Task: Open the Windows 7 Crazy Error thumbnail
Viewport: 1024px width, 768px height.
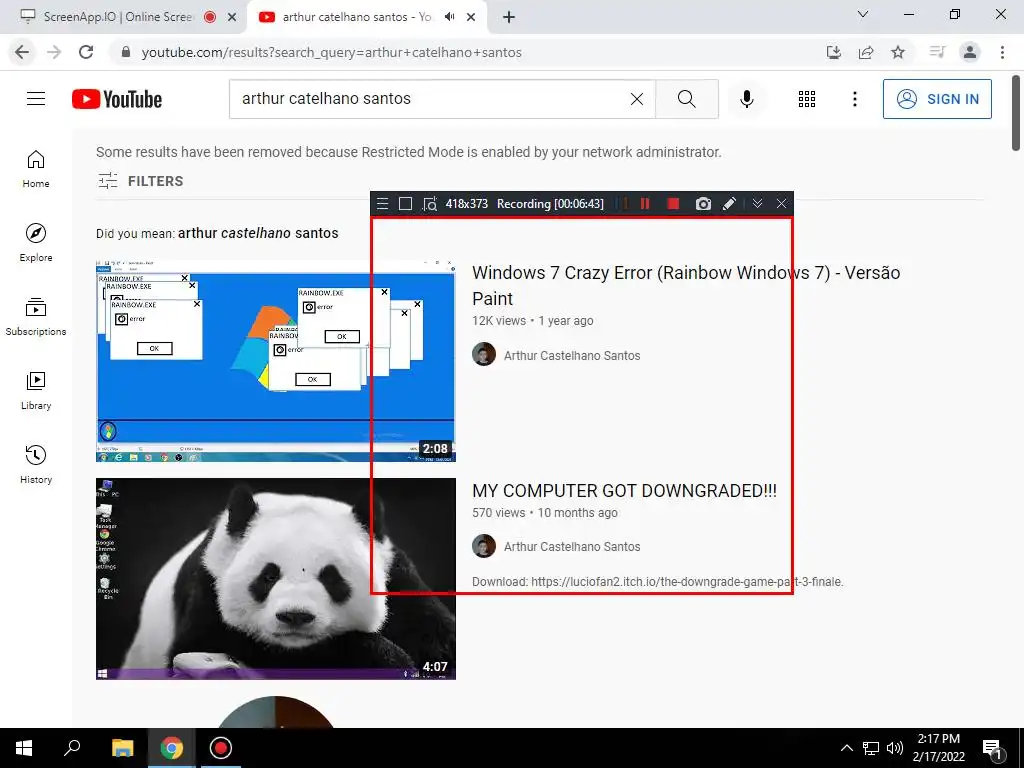Action: (276, 360)
